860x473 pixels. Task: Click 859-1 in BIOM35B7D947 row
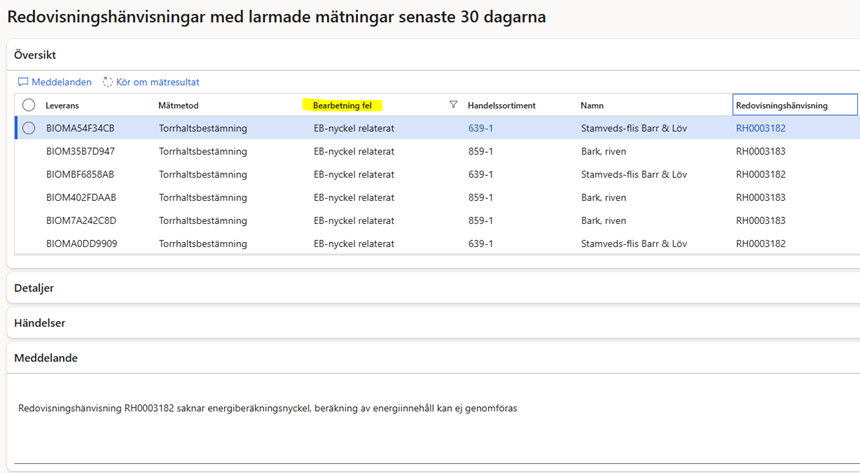(x=480, y=151)
